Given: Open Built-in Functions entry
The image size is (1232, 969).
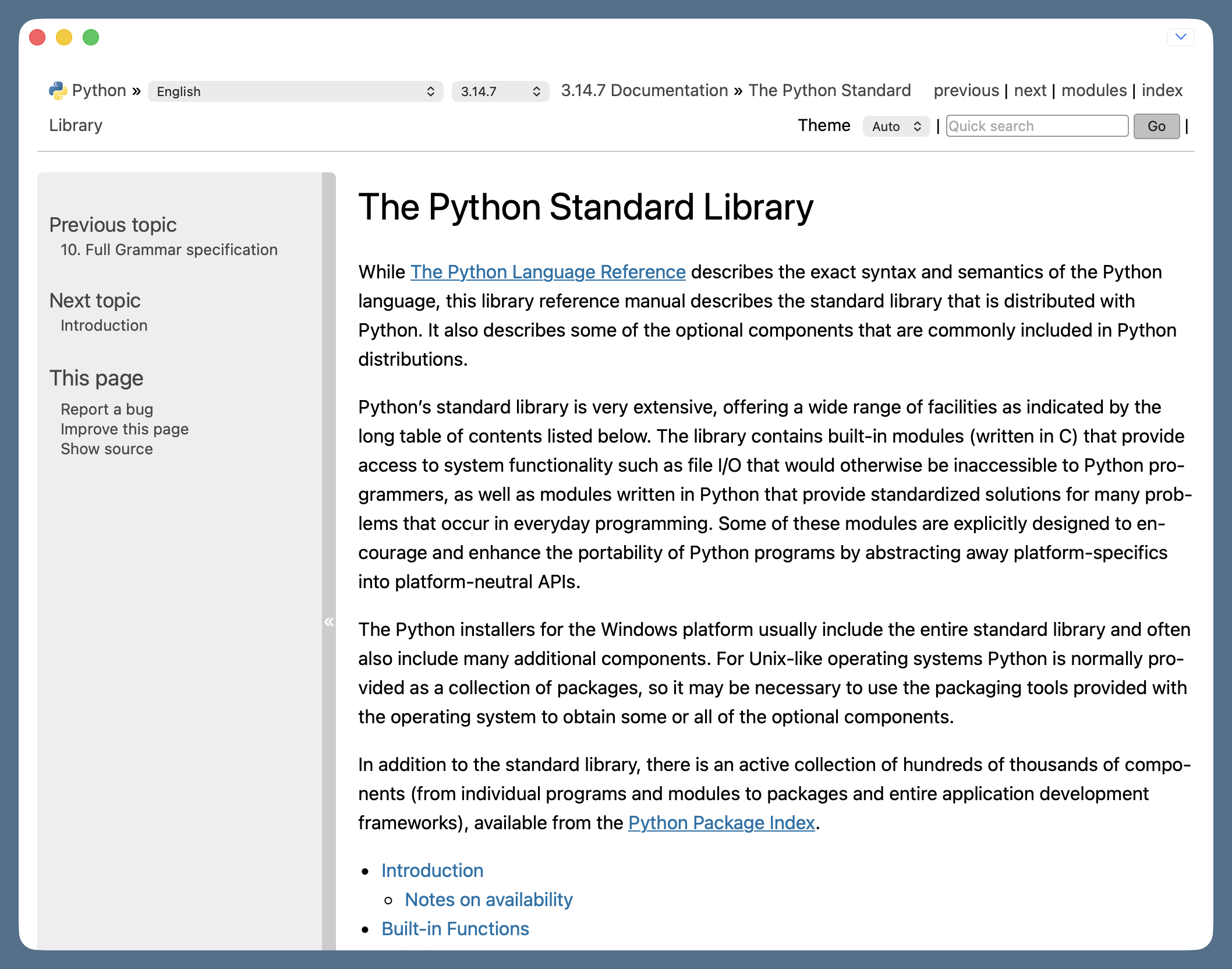Looking at the screenshot, I should tap(455, 929).
